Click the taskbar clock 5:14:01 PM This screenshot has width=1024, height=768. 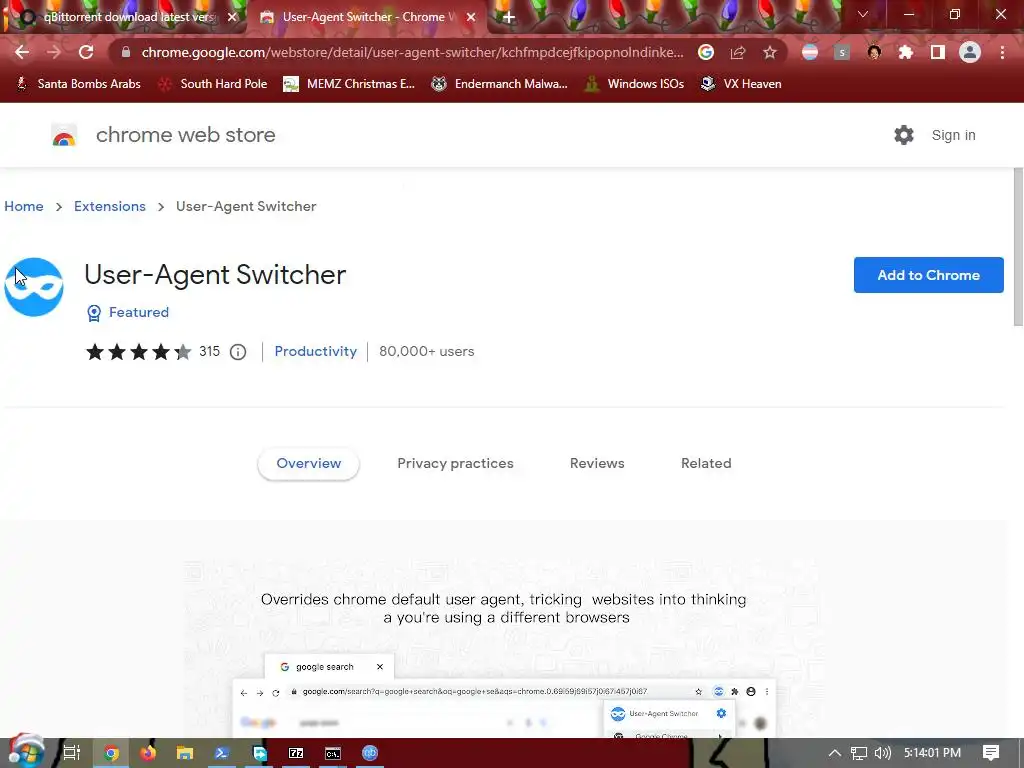[932, 753]
